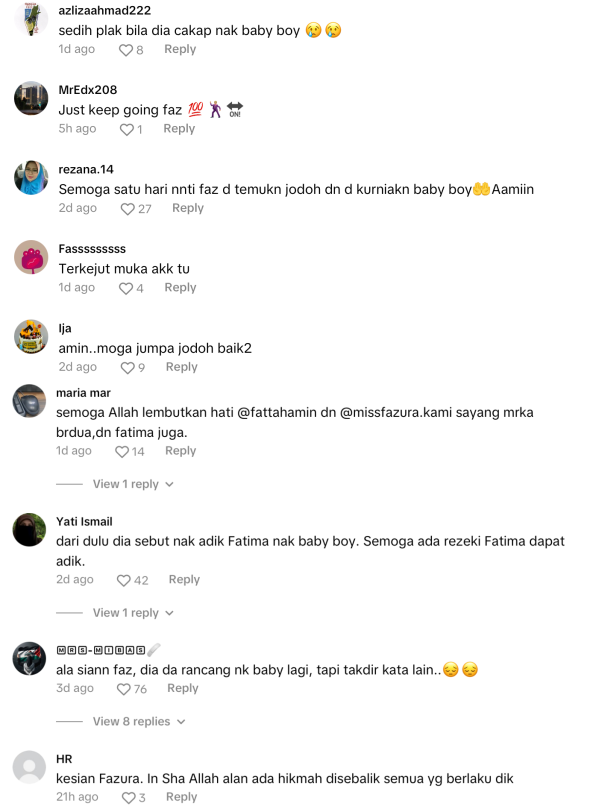Screen dimensions: 590x809
Task: Like maria mar's comment heart
Action: pos(122,452)
